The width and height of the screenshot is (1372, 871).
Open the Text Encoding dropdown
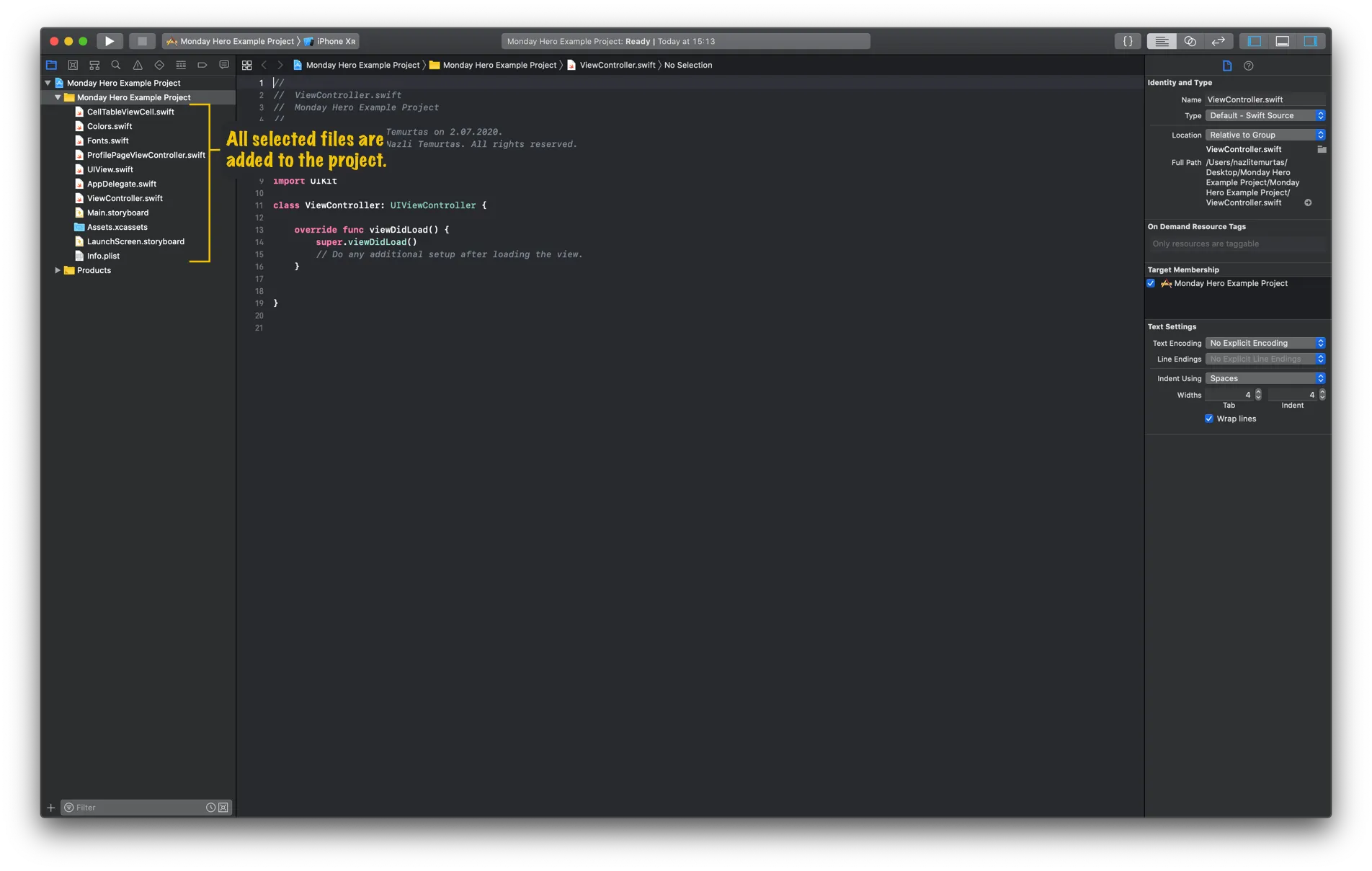pos(1265,343)
